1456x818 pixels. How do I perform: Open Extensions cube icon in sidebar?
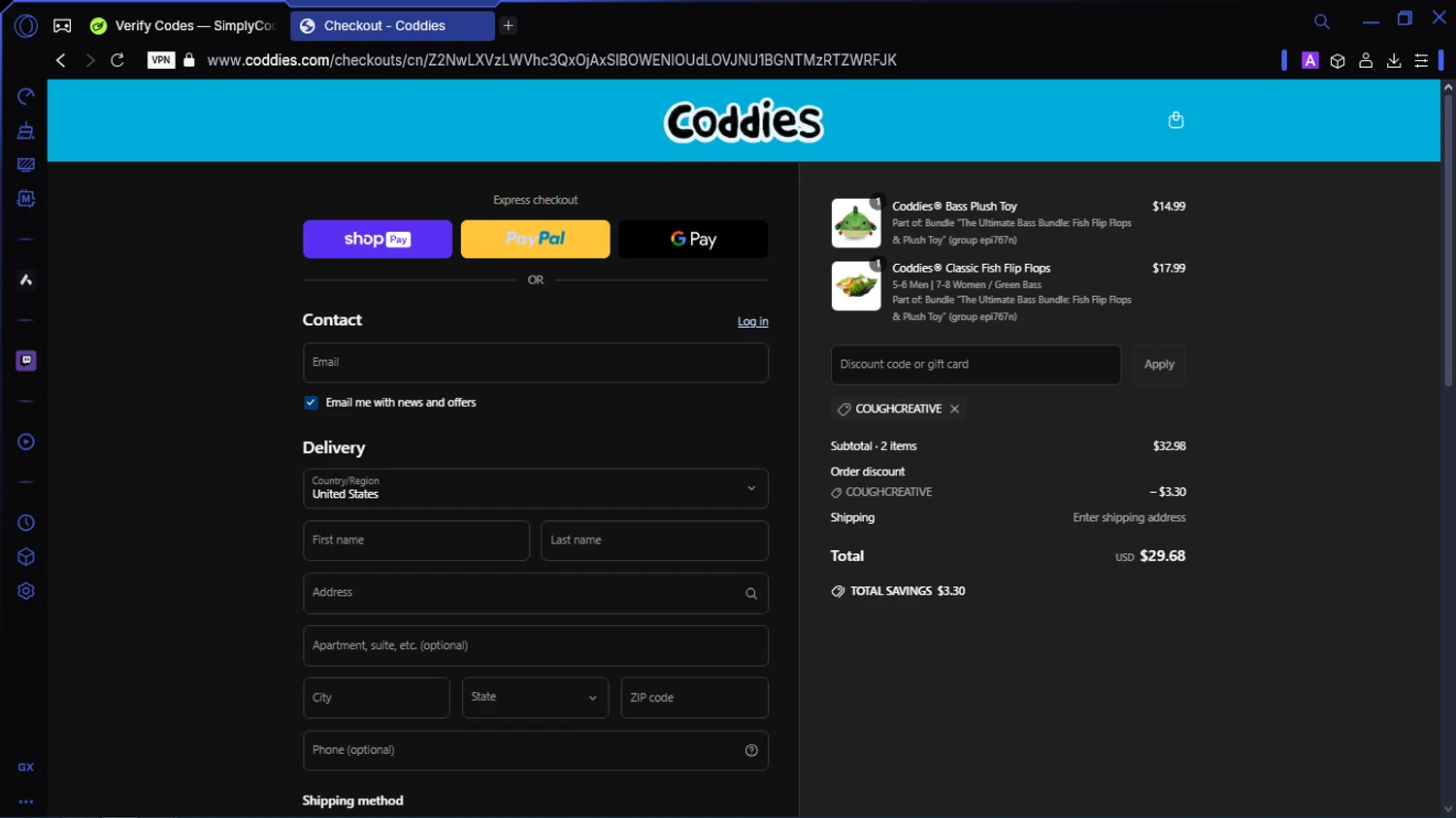click(x=26, y=557)
